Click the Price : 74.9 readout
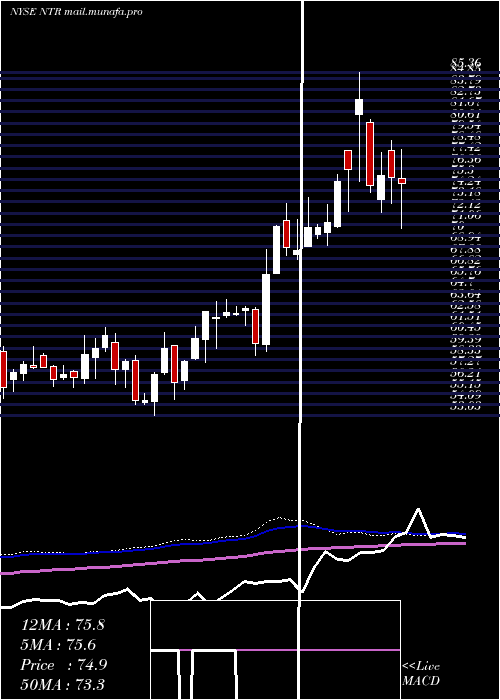This screenshot has height=700, width=500. click(63, 665)
